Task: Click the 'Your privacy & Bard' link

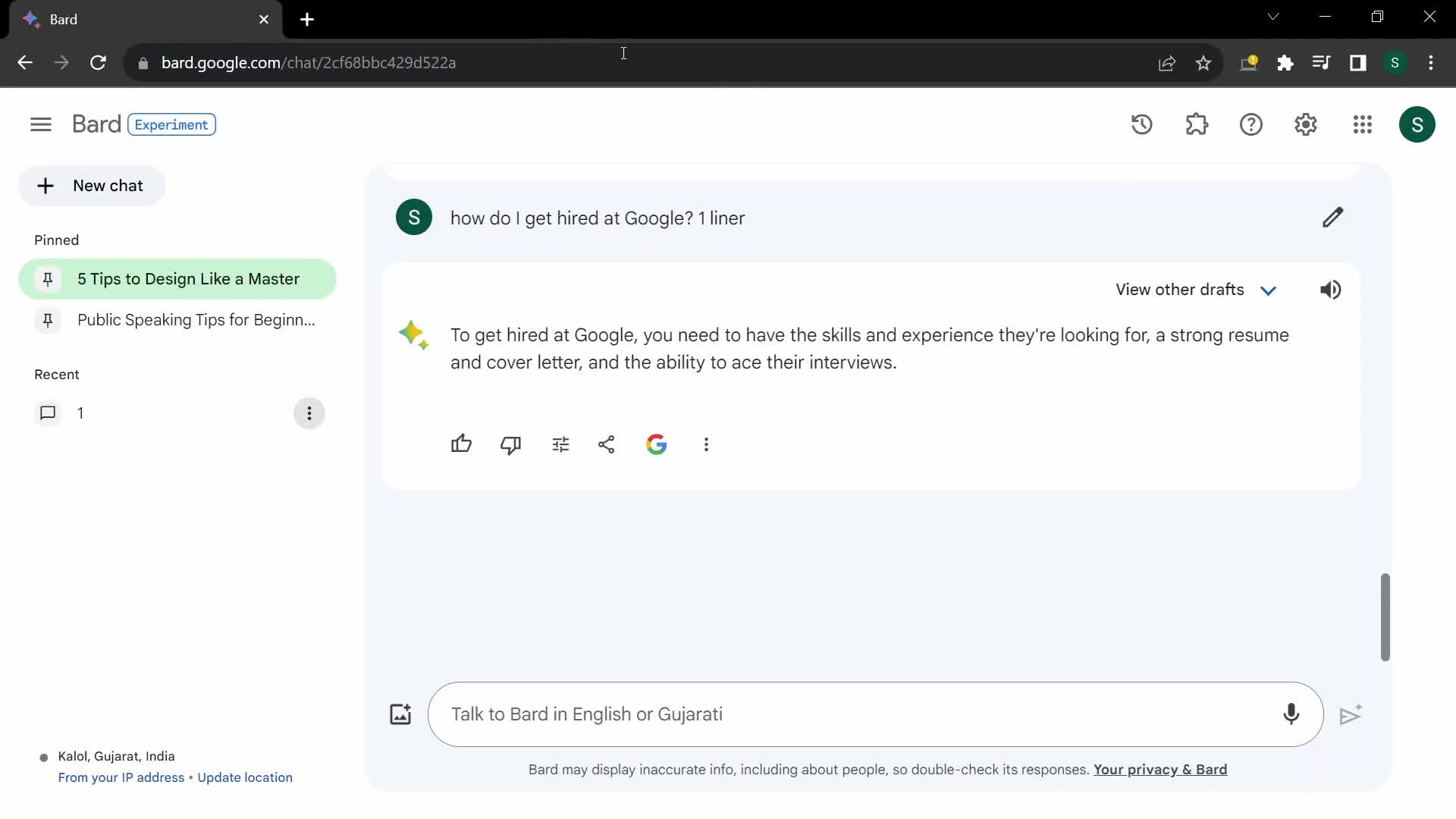Action: 1160,769
